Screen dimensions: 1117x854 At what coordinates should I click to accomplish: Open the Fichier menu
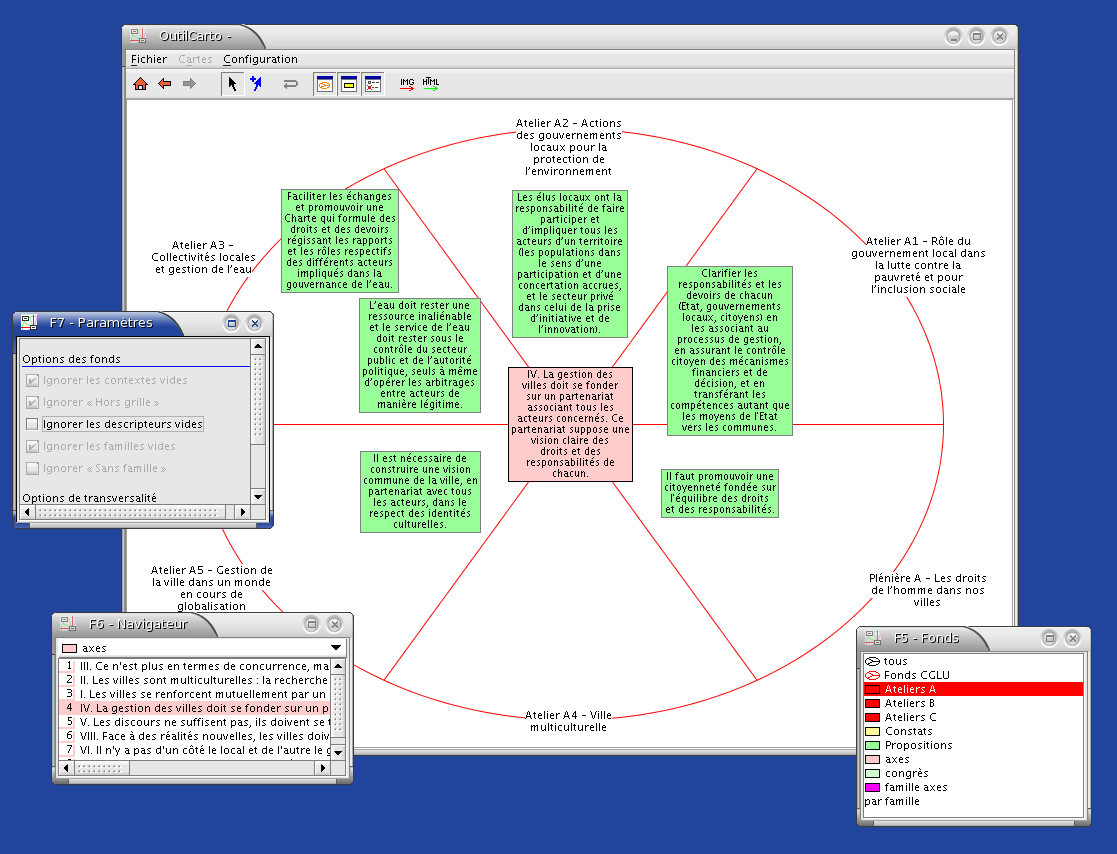149,59
